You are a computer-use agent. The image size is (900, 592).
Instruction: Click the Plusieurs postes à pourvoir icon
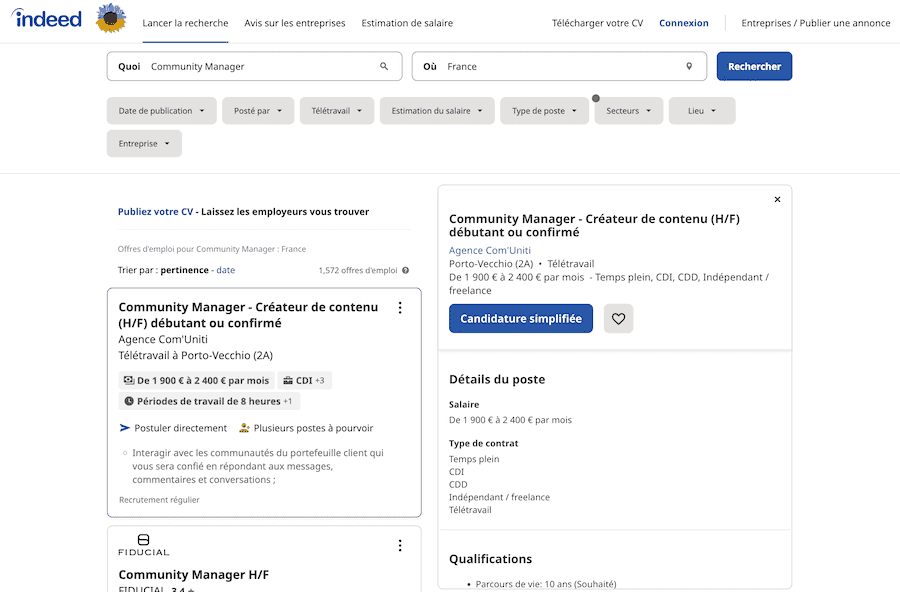pyautogui.click(x=244, y=428)
